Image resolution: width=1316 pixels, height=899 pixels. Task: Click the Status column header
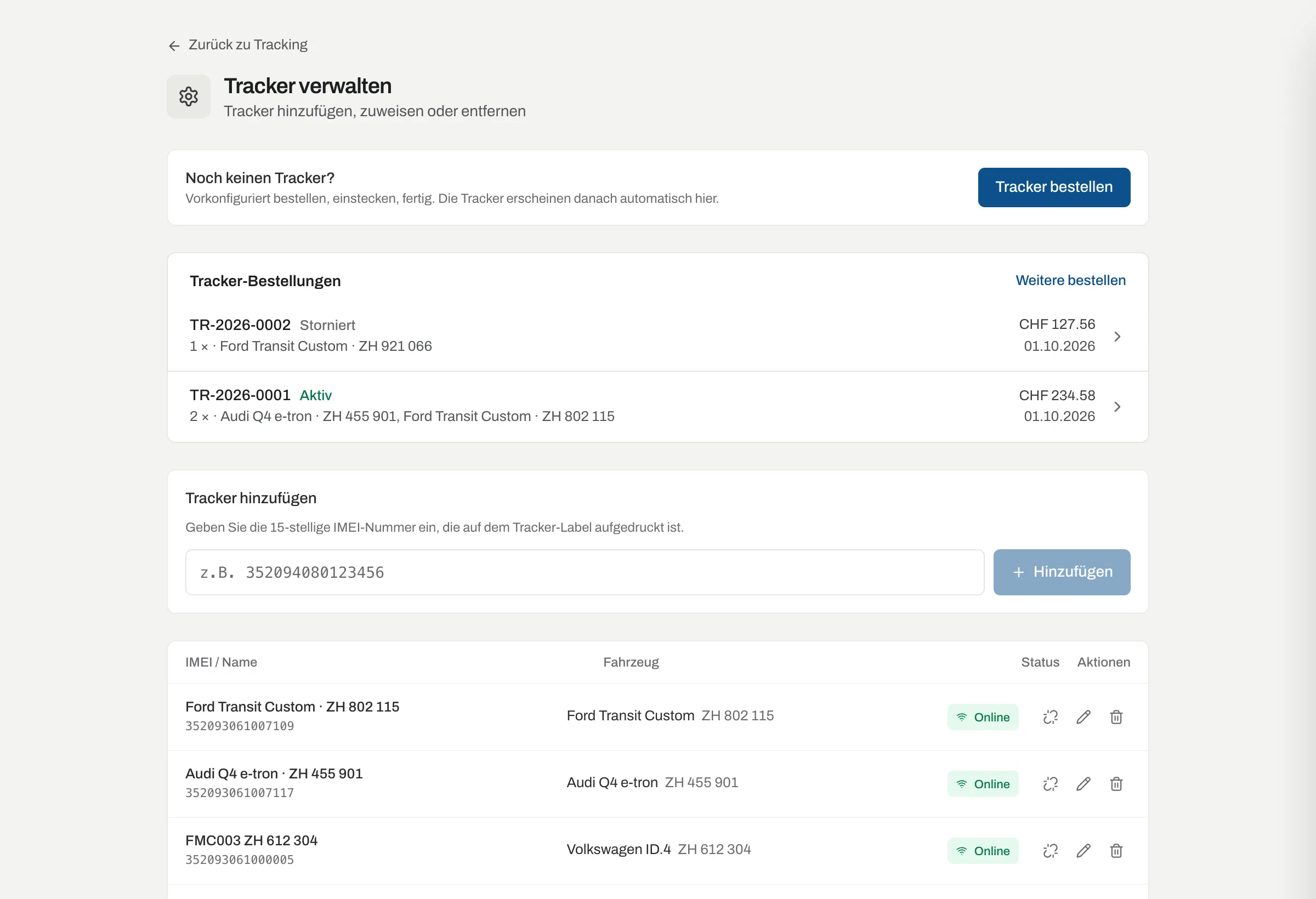click(1040, 662)
